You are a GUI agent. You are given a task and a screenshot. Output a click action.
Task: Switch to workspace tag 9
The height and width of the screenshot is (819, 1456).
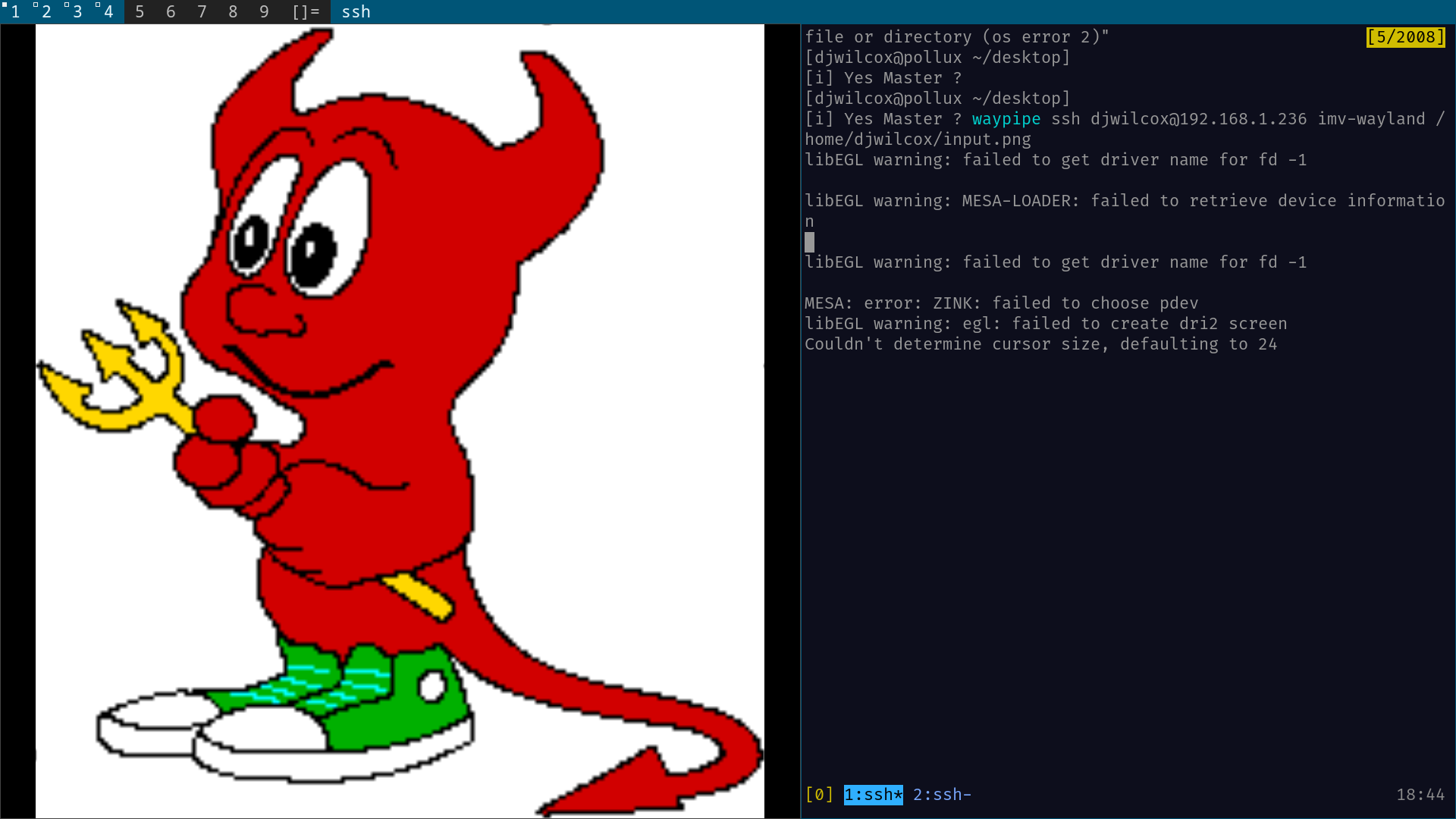264,12
